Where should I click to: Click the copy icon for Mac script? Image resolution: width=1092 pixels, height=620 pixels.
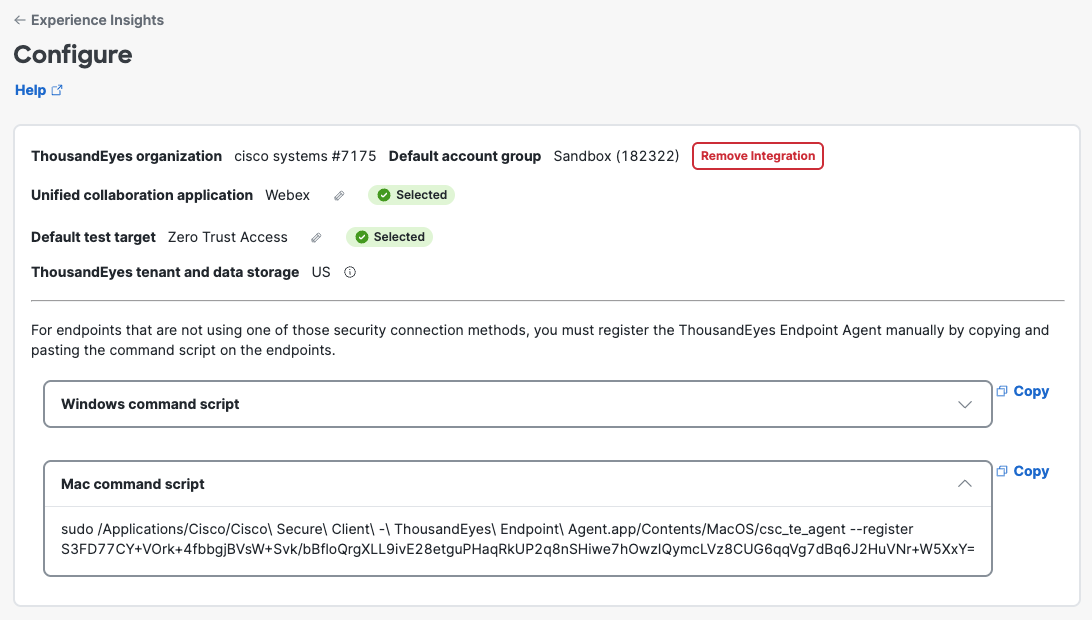pyautogui.click(x=1002, y=471)
